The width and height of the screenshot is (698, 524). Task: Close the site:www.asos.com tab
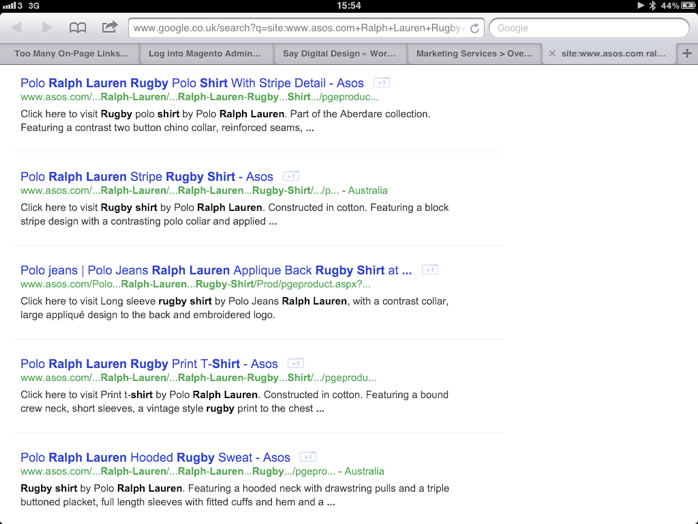552,53
